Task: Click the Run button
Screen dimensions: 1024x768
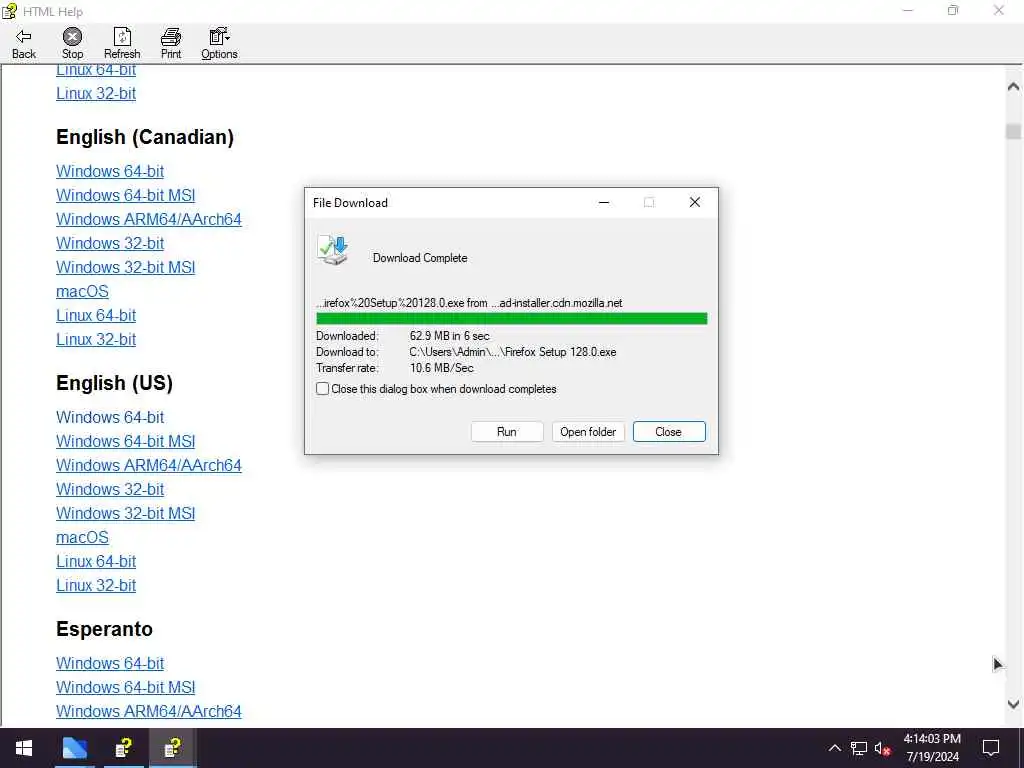Action: [x=507, y=432]
